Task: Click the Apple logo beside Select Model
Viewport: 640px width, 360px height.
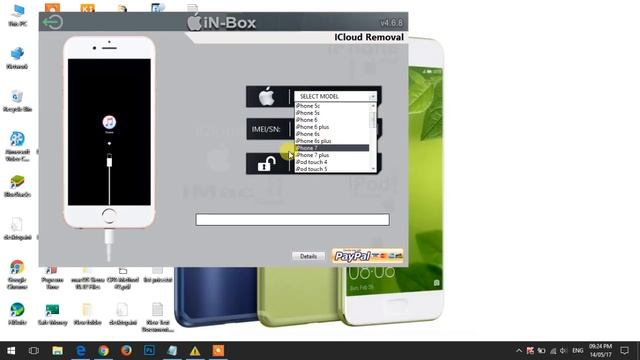Action: pyautogui.click(x=267, y=97)
